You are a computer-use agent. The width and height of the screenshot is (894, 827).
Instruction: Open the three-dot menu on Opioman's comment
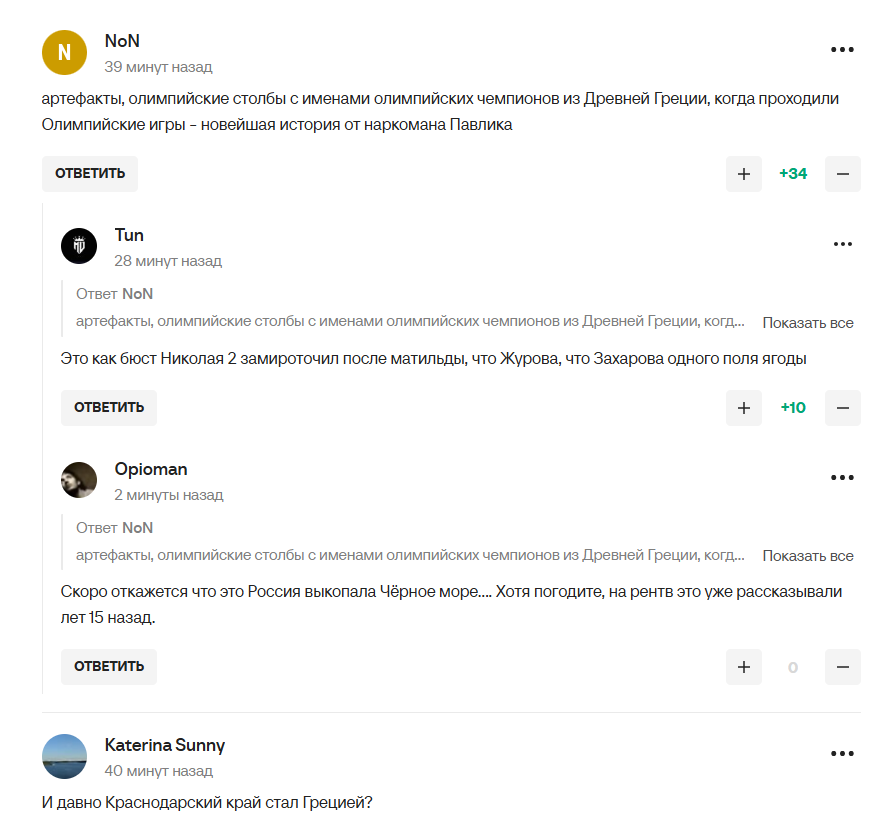(x=843, y=477)
